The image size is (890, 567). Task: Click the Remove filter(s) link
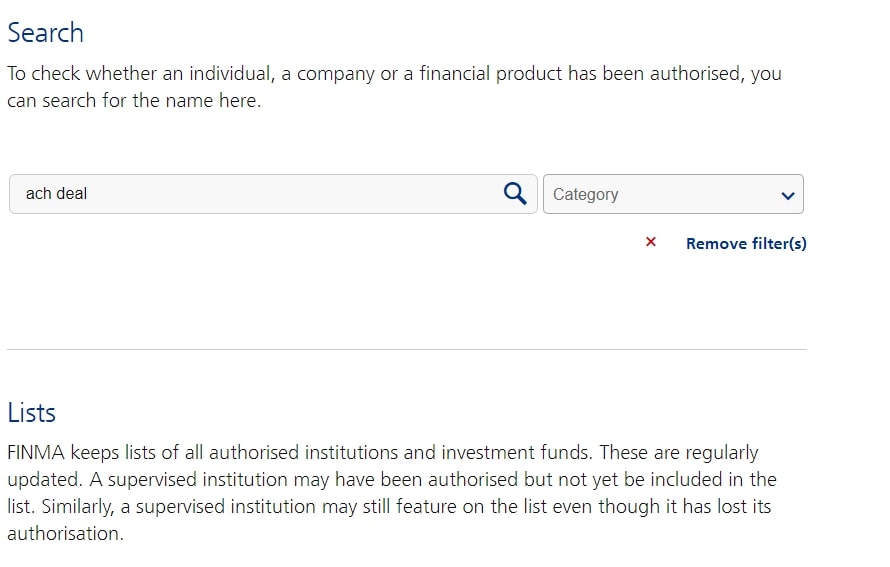coord(746,243)
